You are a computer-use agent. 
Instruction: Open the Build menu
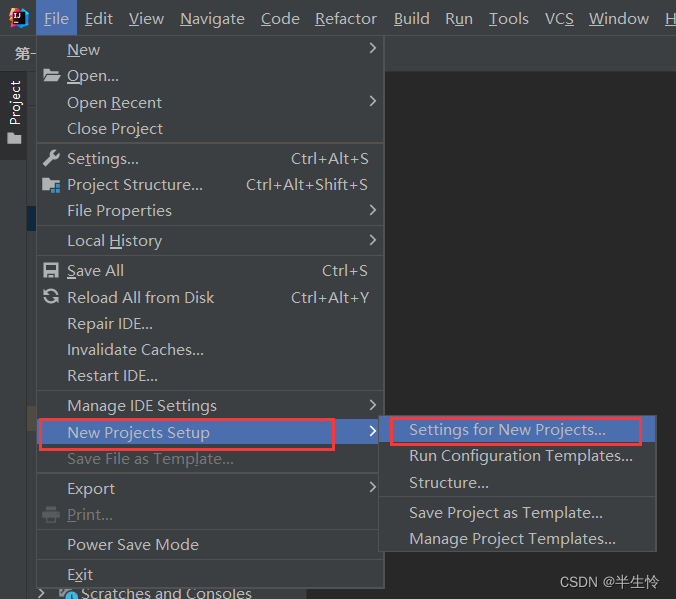(412, 19)
